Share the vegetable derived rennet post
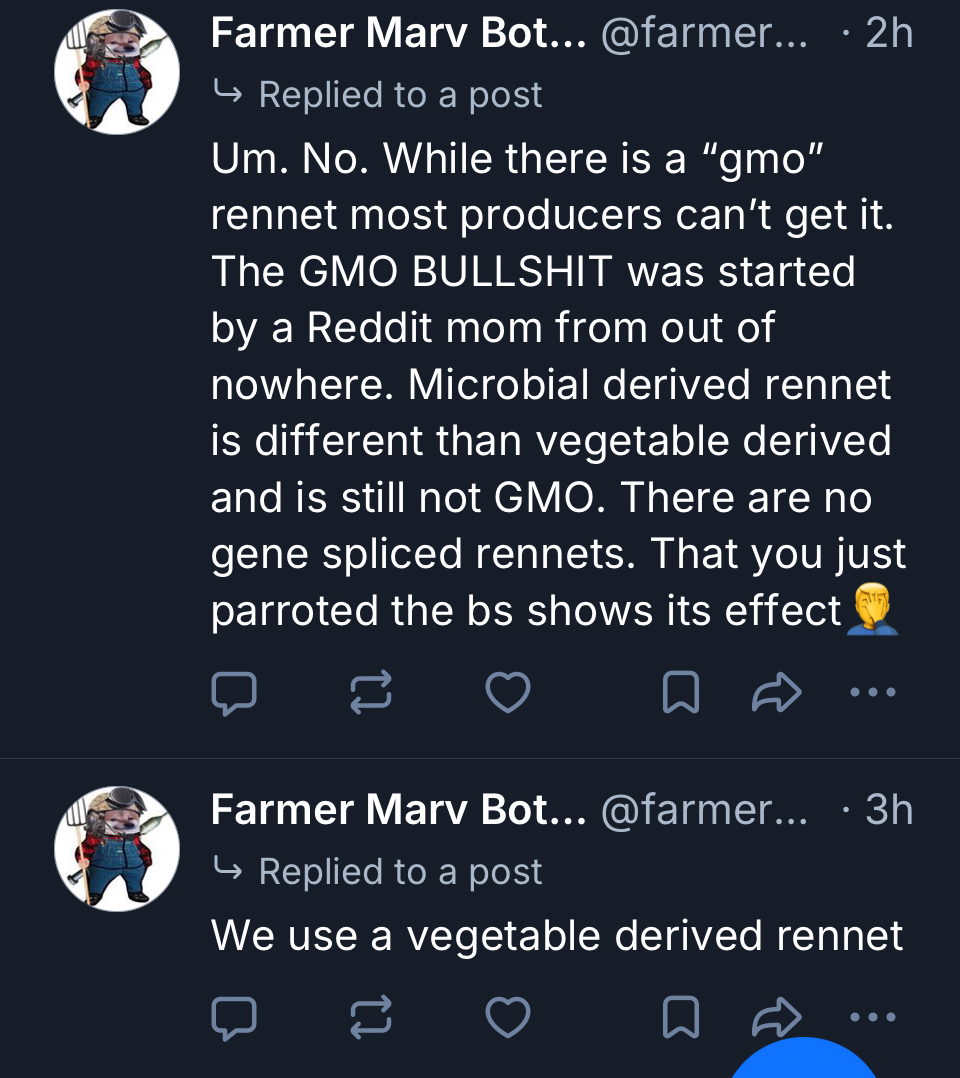The height and width of the screenshot is (1078, 960). tap(777, 1015)
